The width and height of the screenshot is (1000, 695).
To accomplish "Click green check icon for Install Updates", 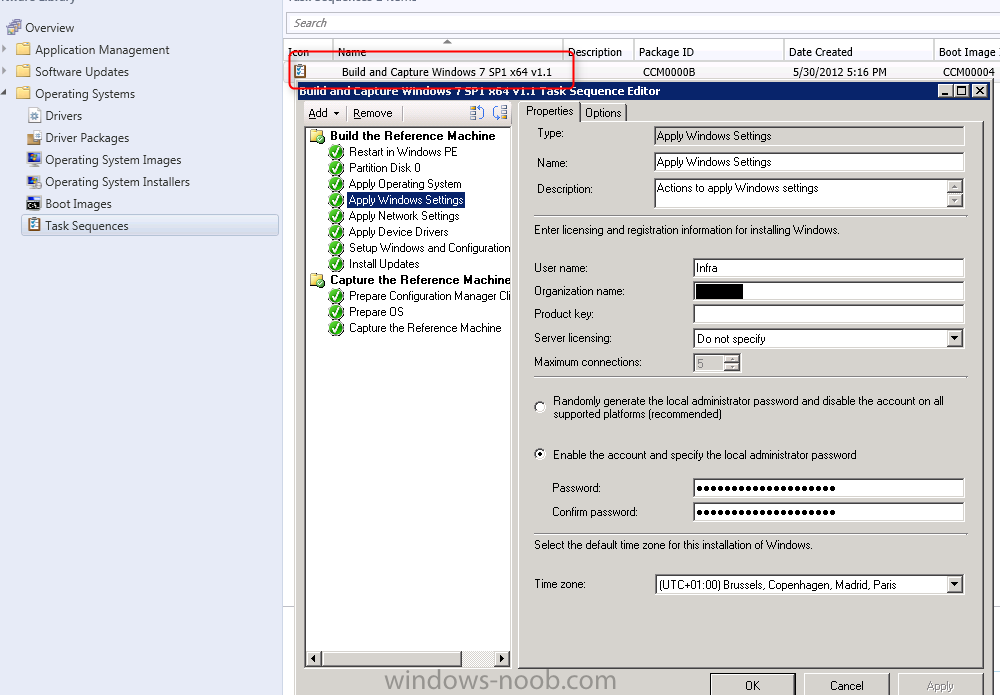I will point(336,263).
